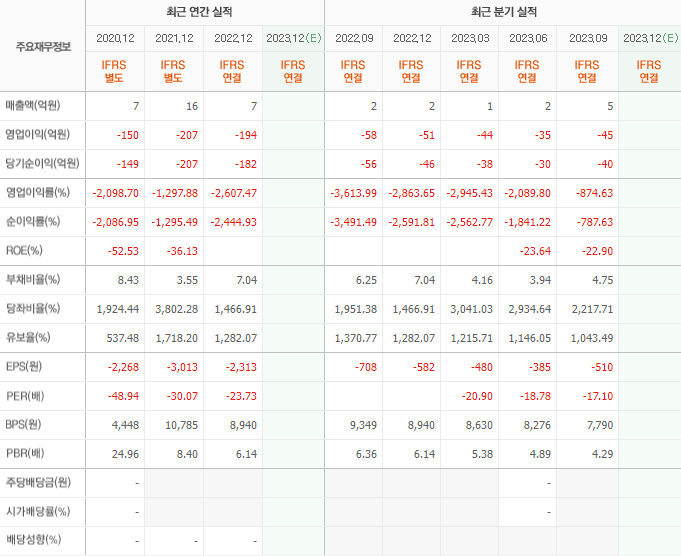The height and width of the screenshot is (556, 681).
Task: Select the 주요재무정보 header cell
Action: (x=43, y=46)
